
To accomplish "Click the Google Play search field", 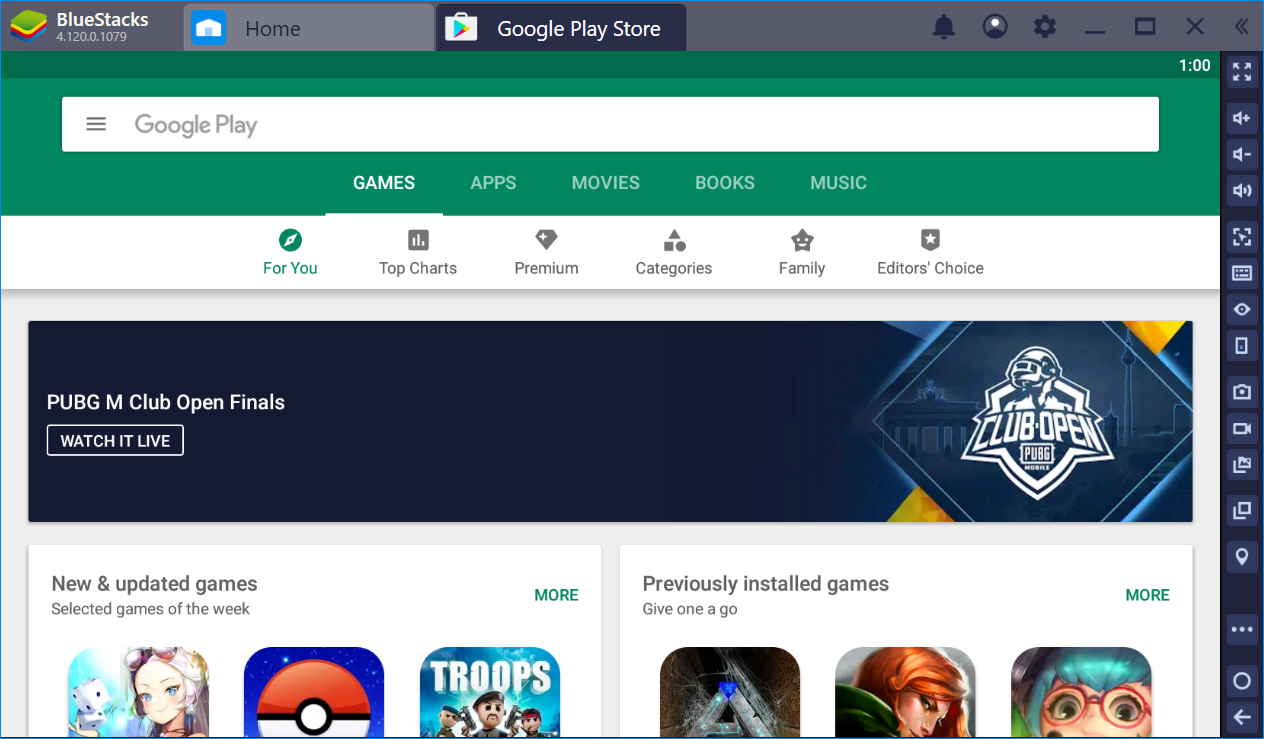I will coord(640,124).
